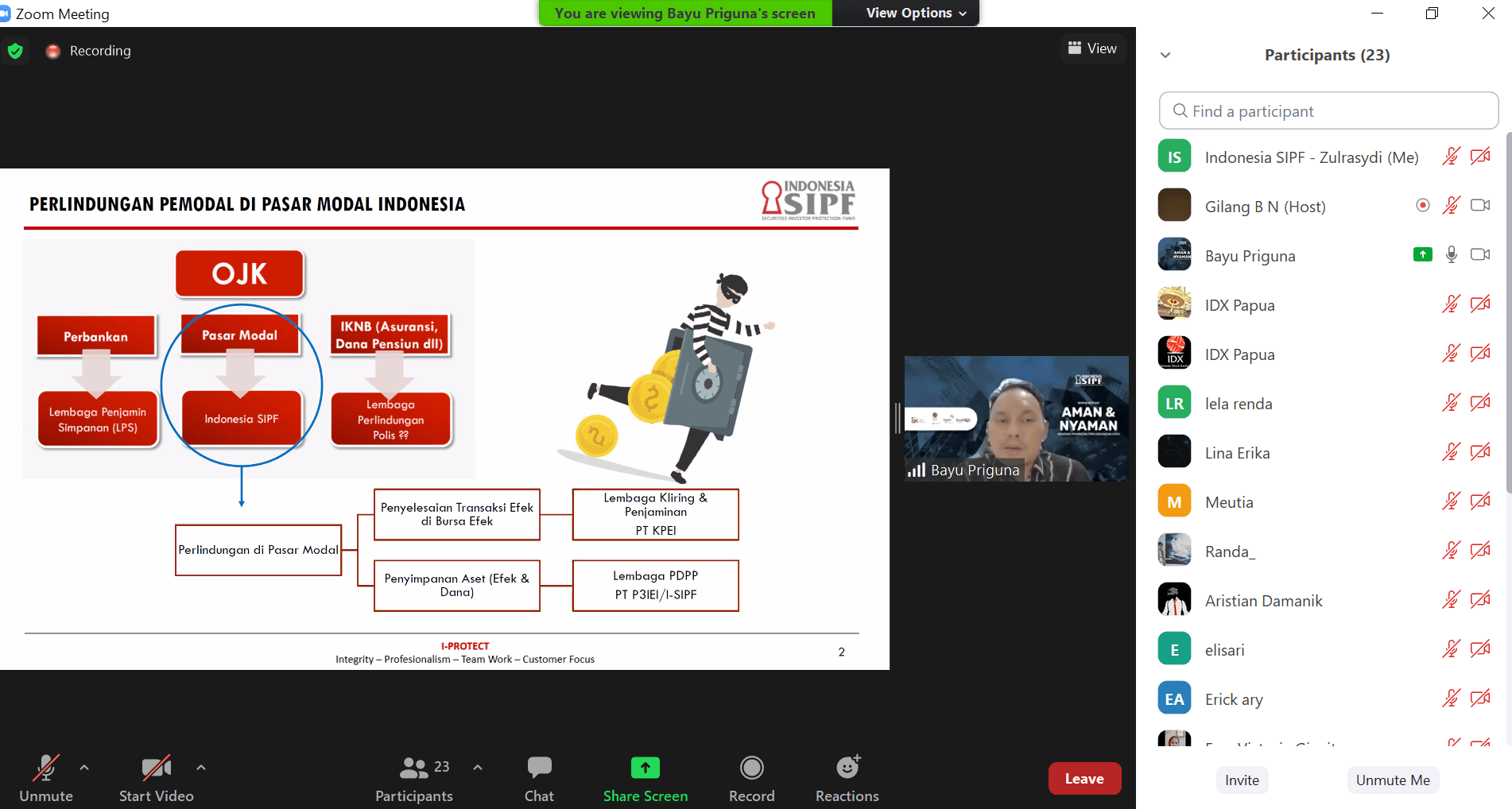1512x809 pixels.
Task: Click the green encryption shield icon
Action: 15,52
